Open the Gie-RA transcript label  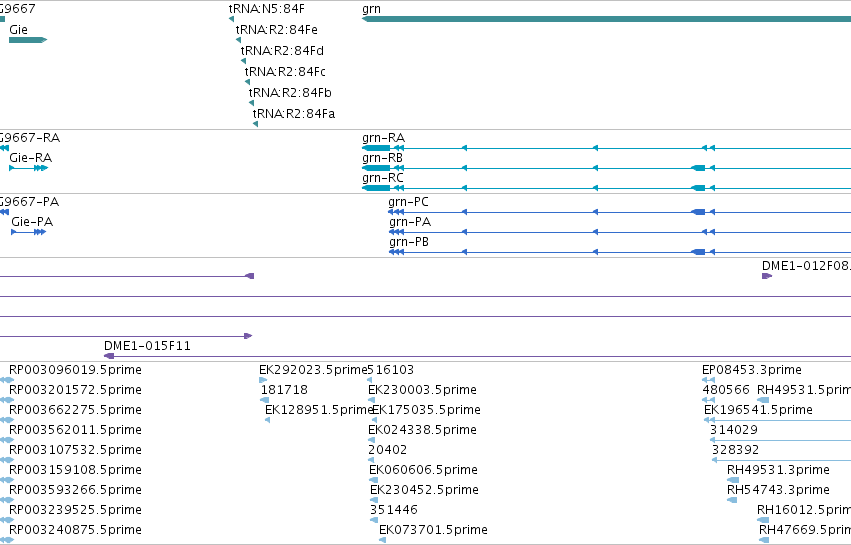point(30,158)
